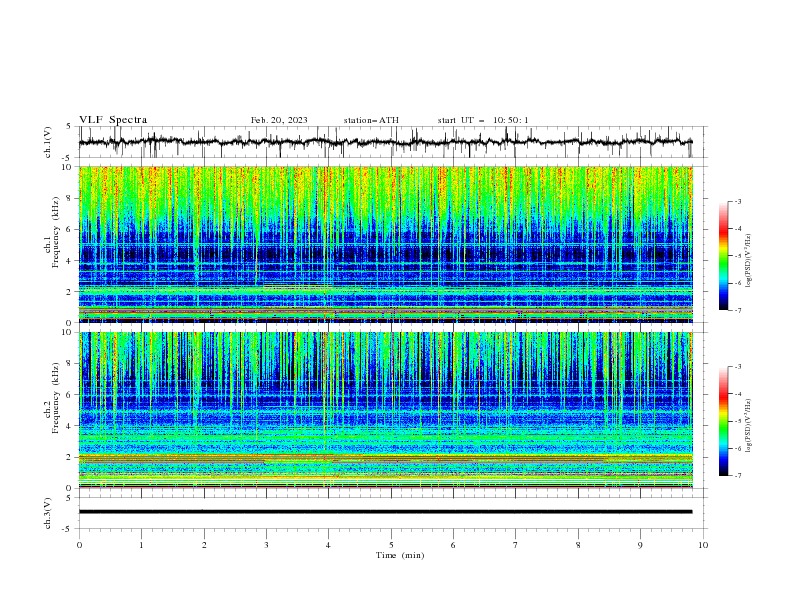The image size is (792, 612).
Task: Click the time axis end tick label '10'
Action: [703, 545]
